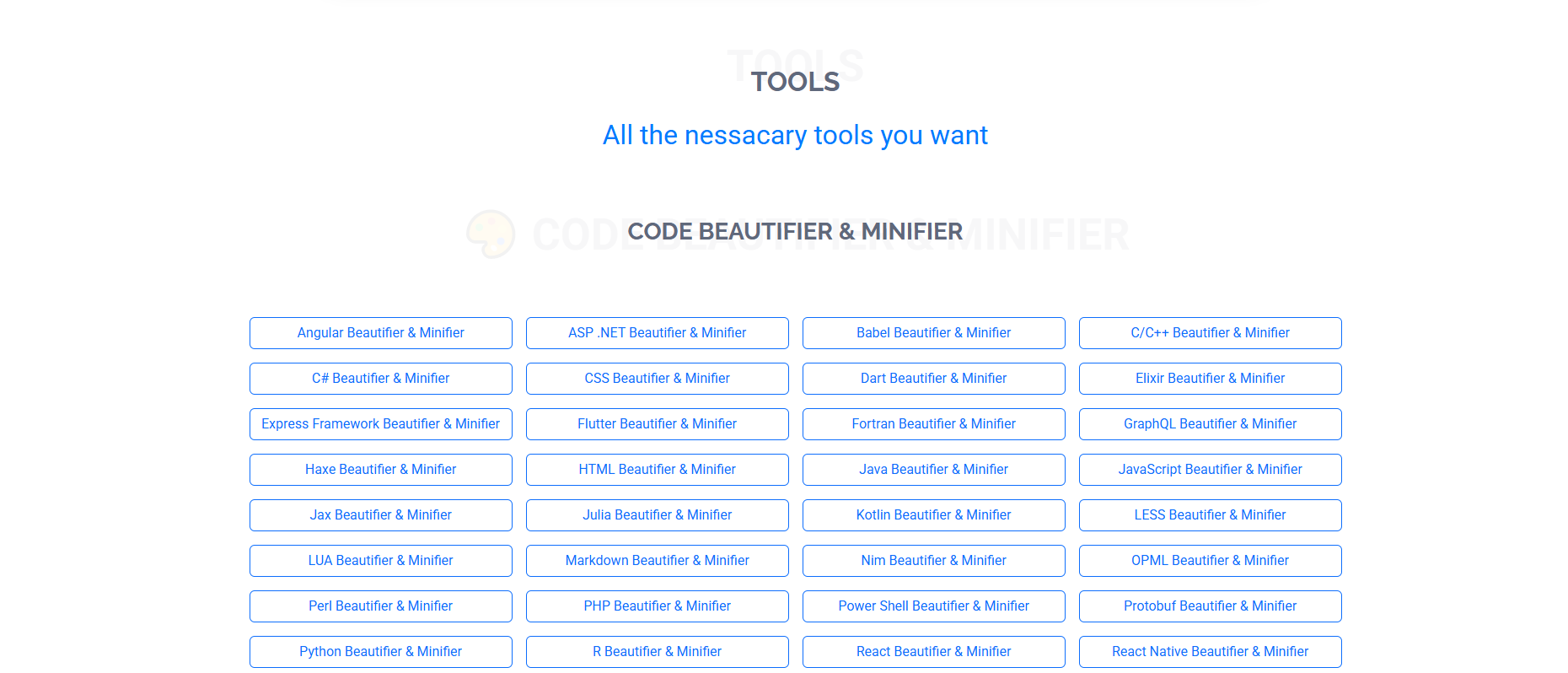The image size is (1568, 673).
Task: Click the 'All the nessacary tools' subtitle
Action: point(795,135)
